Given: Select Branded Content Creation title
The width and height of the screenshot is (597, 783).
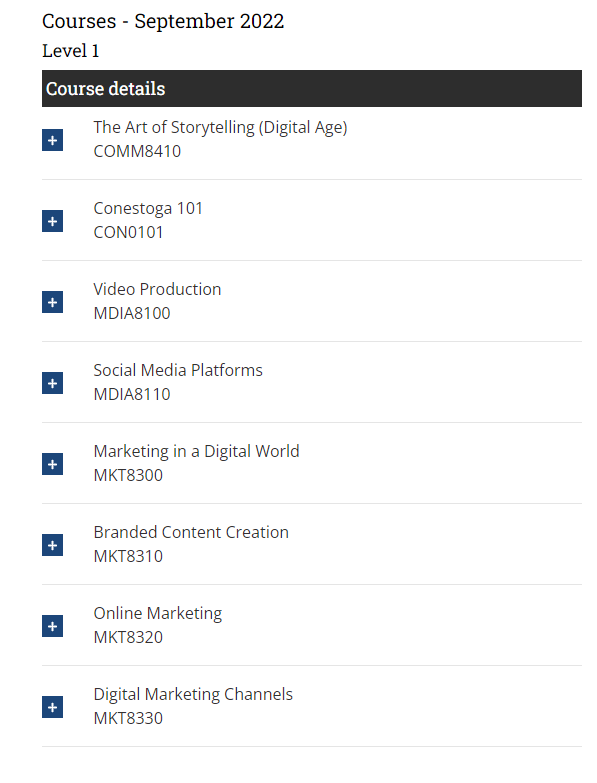Looking at the screenshot, I should click(191, 532).
